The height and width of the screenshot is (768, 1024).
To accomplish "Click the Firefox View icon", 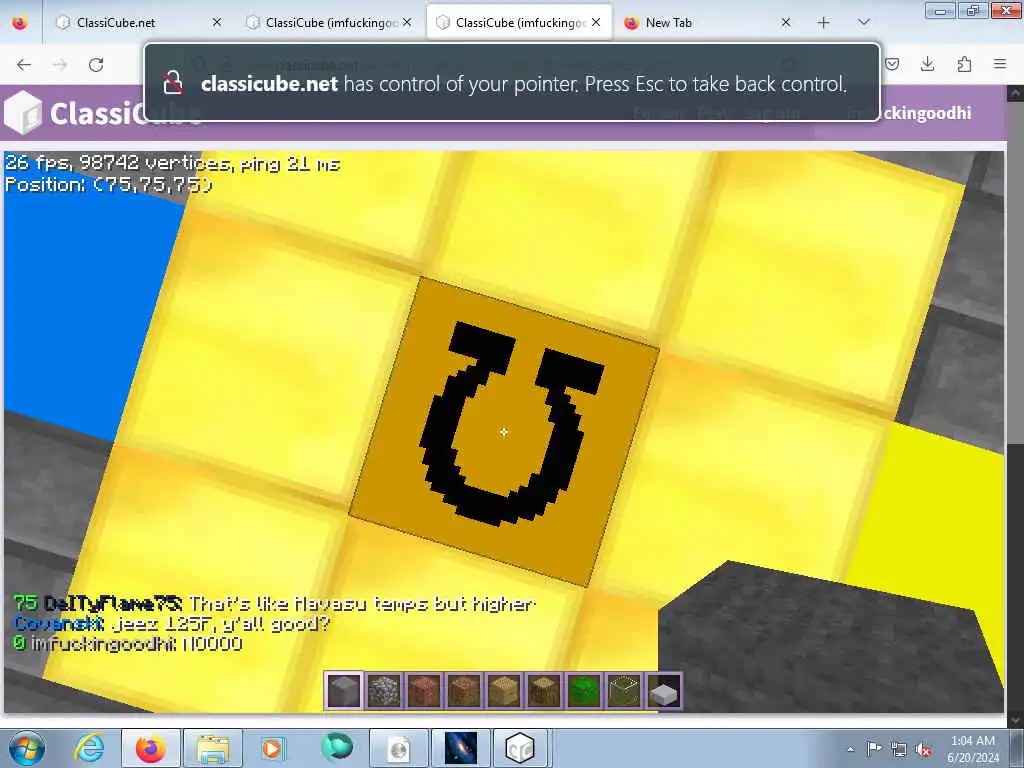I will [20, 23].
